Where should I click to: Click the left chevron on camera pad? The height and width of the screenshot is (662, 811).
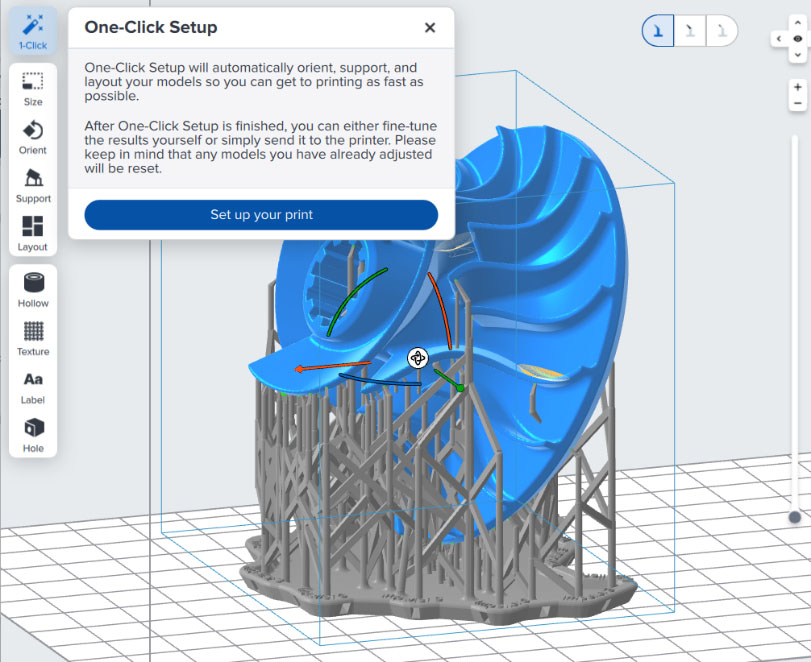pyautogui.click(x=779, y=39)
